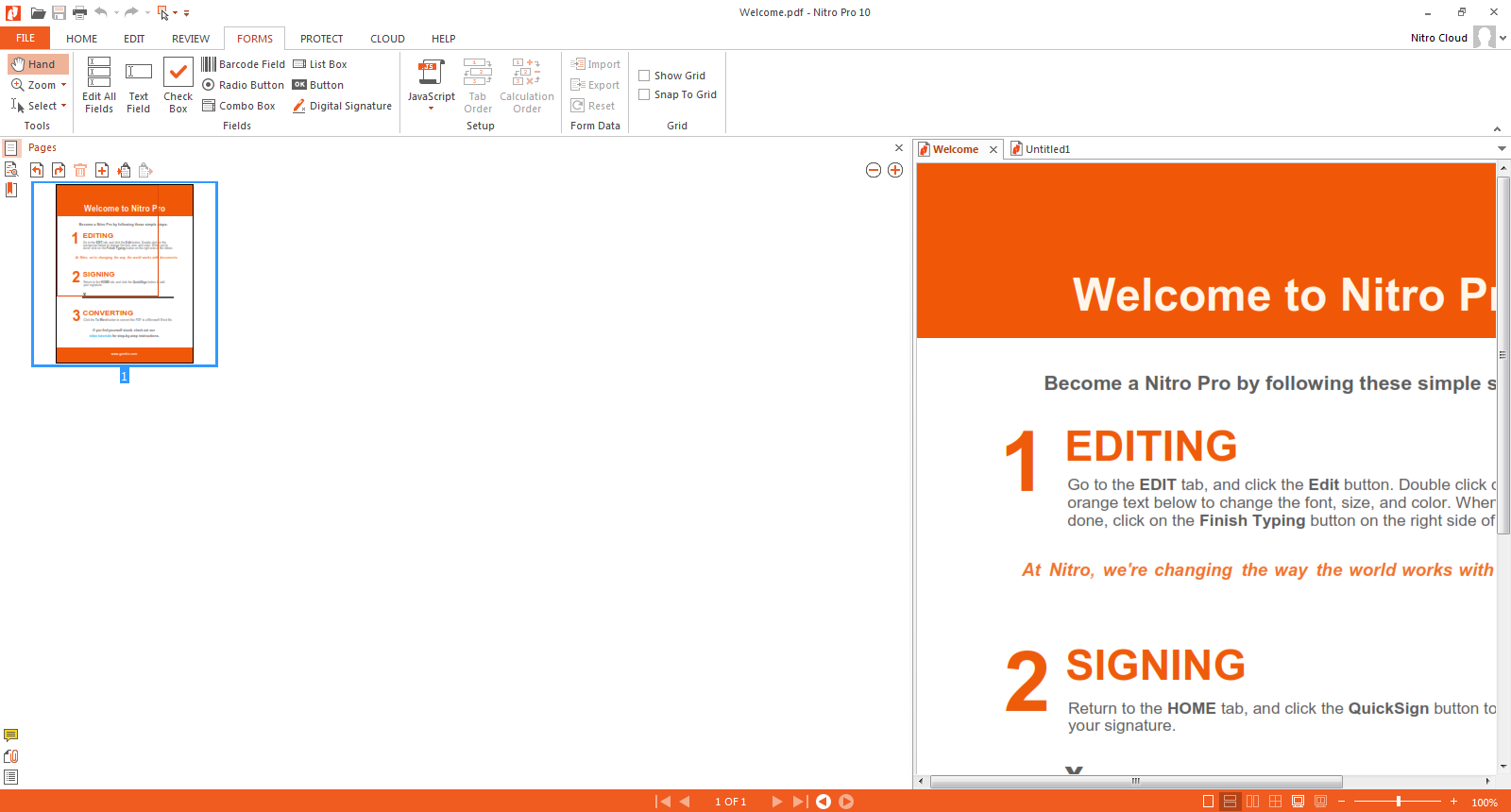Switch to the EDIT ribbon tab
The image size is (1511, 812).
(134, 39)
